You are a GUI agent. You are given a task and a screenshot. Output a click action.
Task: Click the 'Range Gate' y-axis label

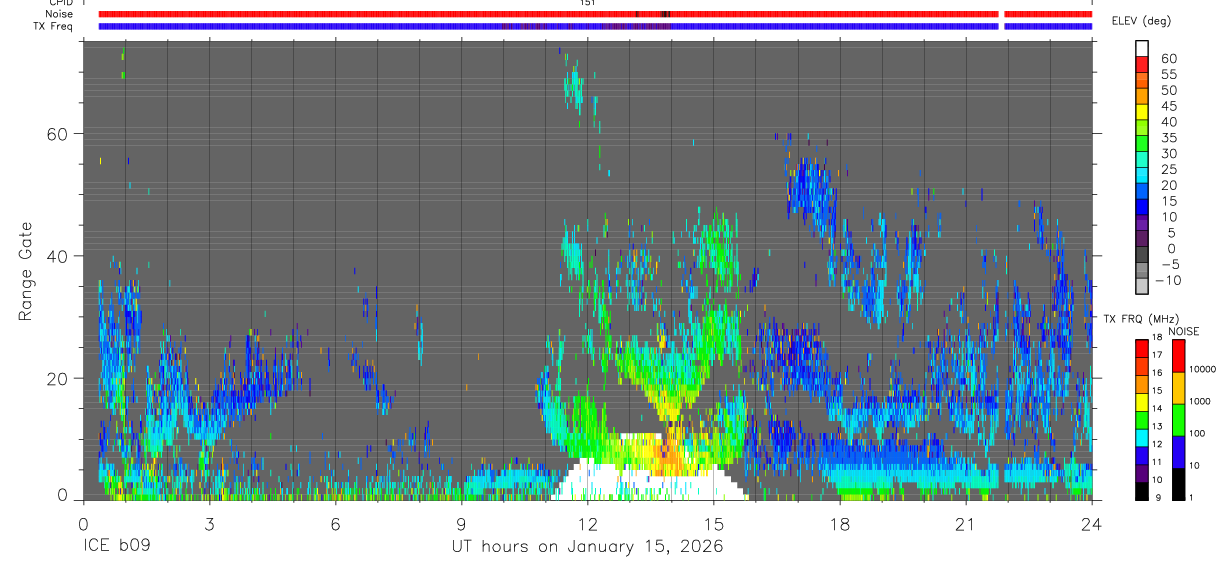[x=25, y=271]
